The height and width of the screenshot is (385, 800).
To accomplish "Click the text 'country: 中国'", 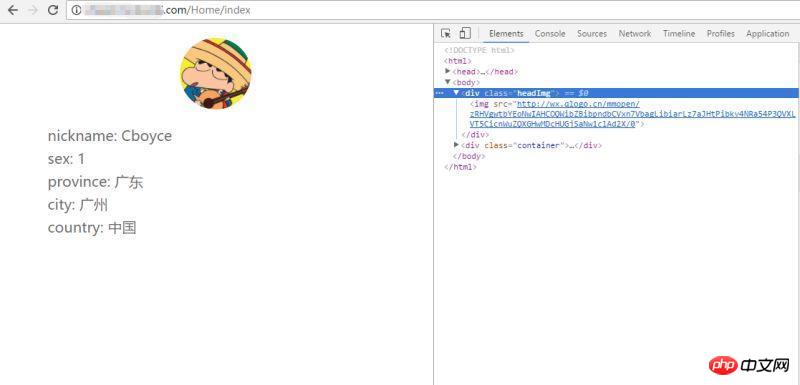I will coord(92,227).
